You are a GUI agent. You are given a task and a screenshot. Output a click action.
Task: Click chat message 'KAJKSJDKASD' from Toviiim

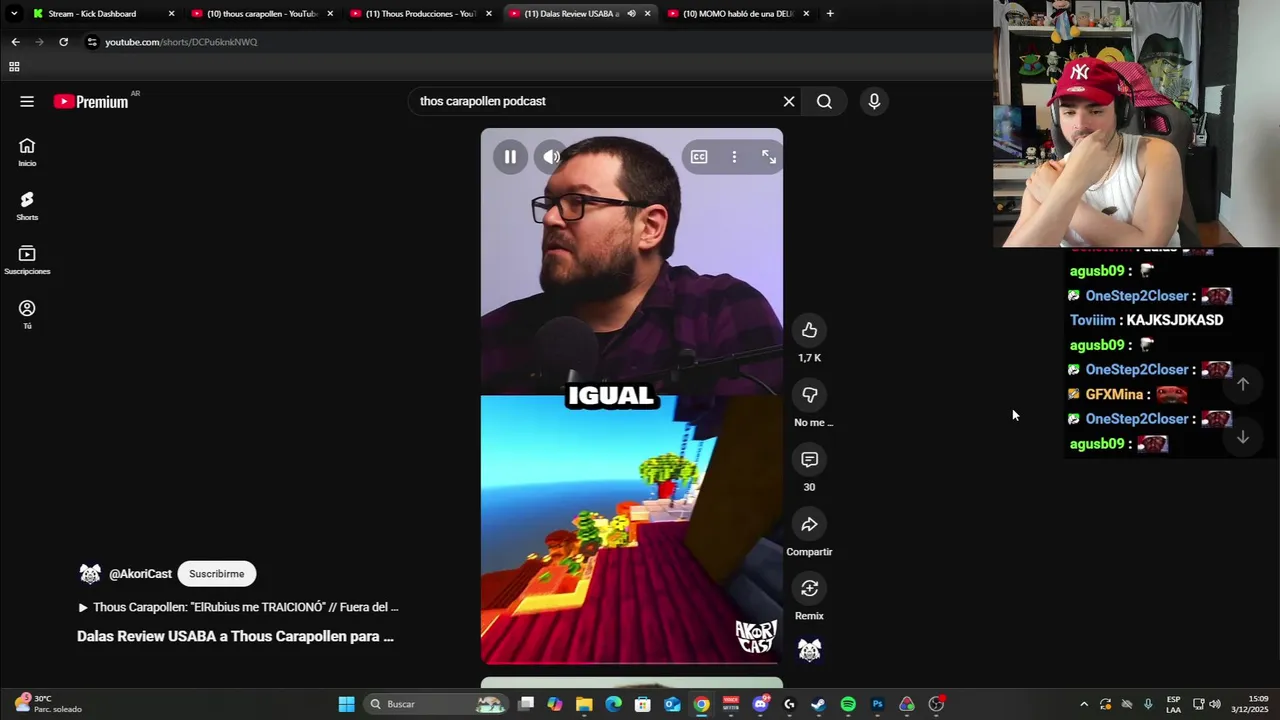point(1175,320)
